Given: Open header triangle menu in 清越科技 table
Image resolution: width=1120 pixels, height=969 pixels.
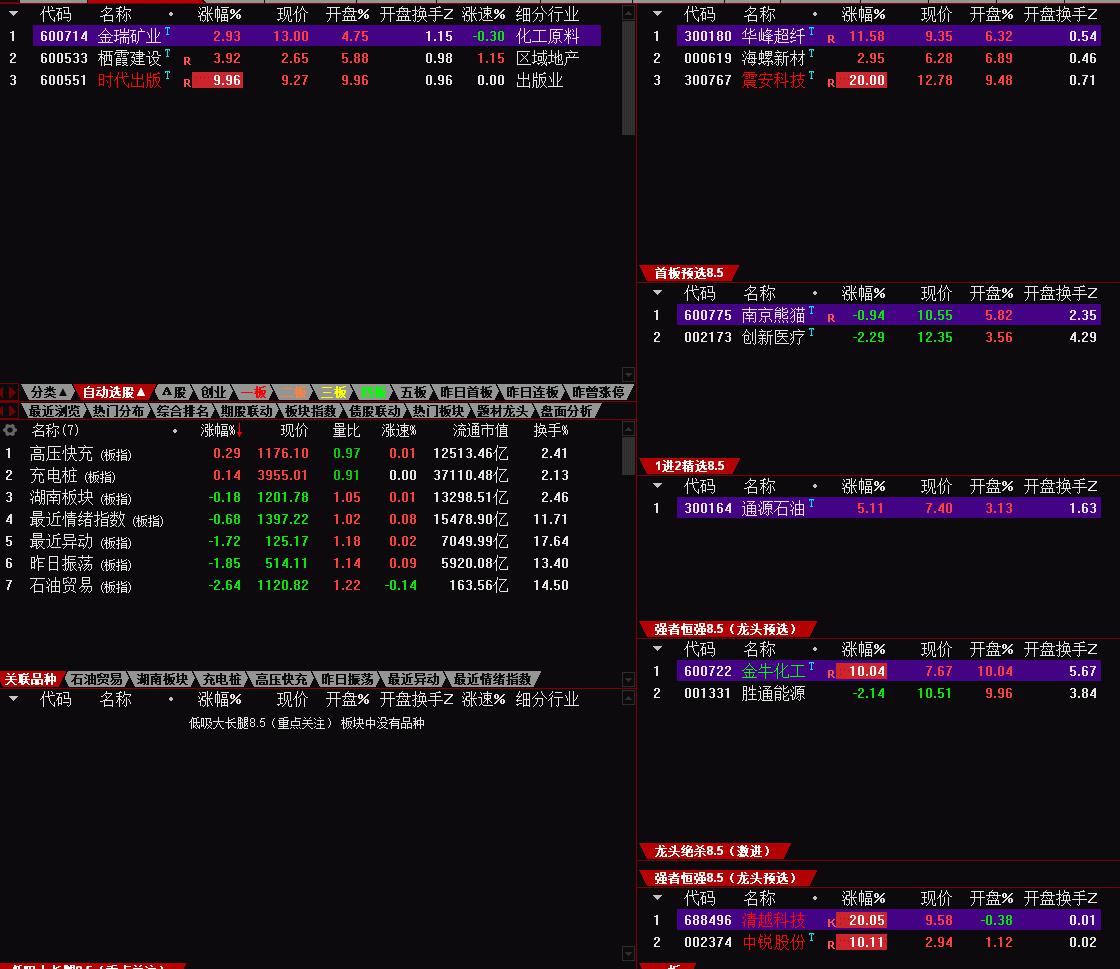Looking at the screenshot, I should pyautogui.click(x=658, y=898).
